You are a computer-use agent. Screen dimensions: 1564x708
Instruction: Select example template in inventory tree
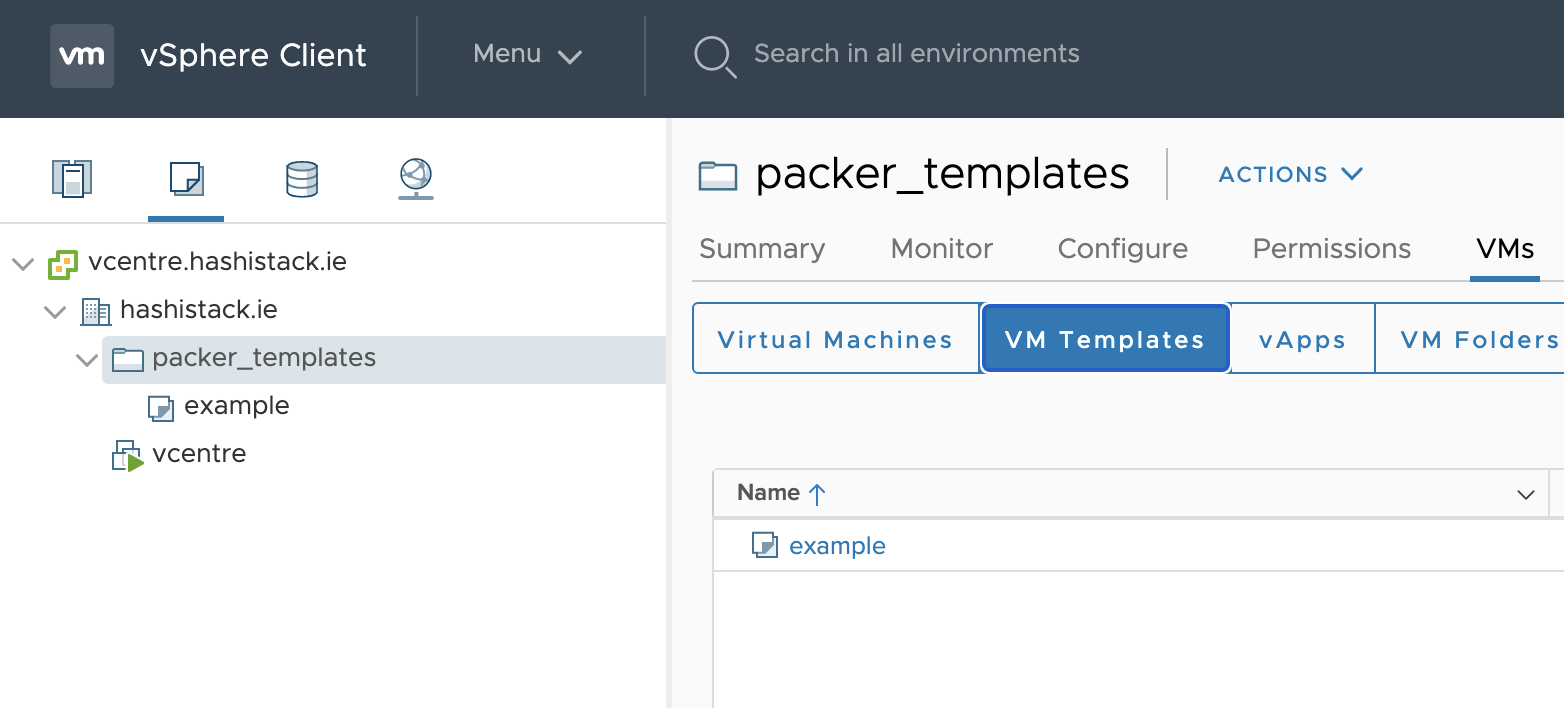click(237, 406)
